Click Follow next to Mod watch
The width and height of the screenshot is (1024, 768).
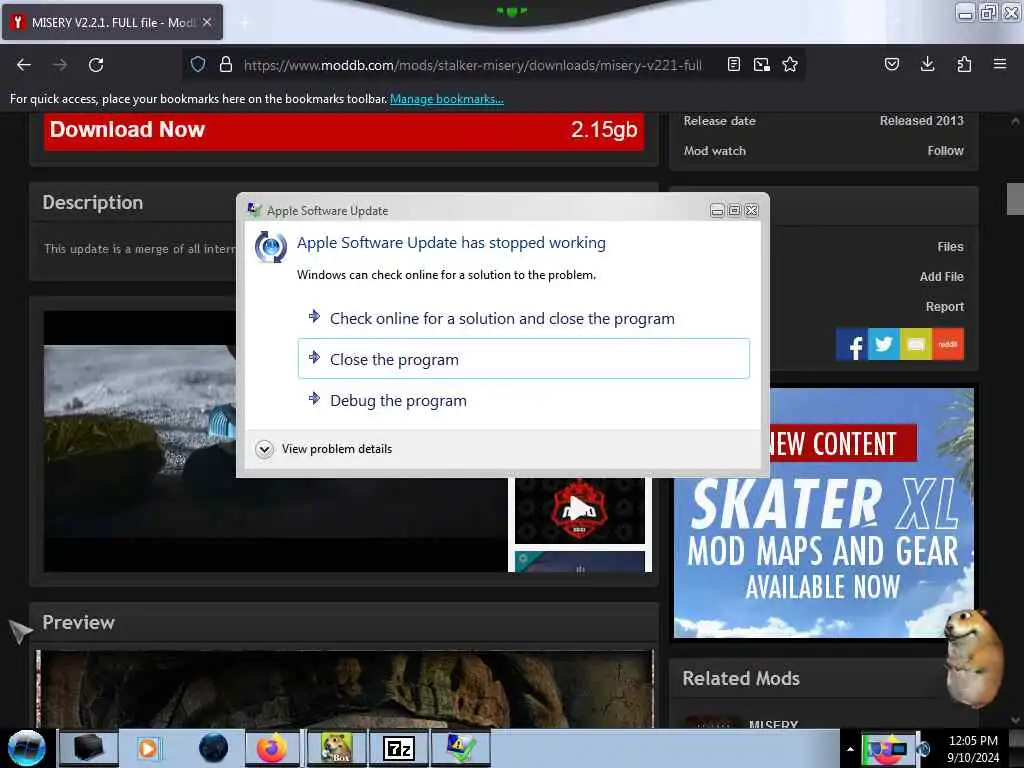click(945, 151)
